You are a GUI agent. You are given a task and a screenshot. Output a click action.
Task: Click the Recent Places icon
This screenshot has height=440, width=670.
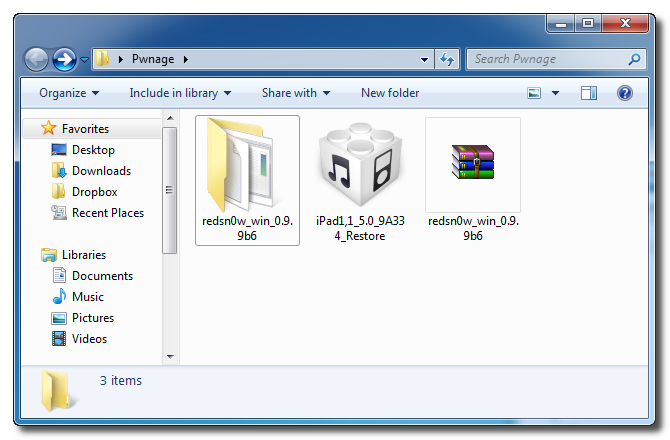(x=59, y=212)
